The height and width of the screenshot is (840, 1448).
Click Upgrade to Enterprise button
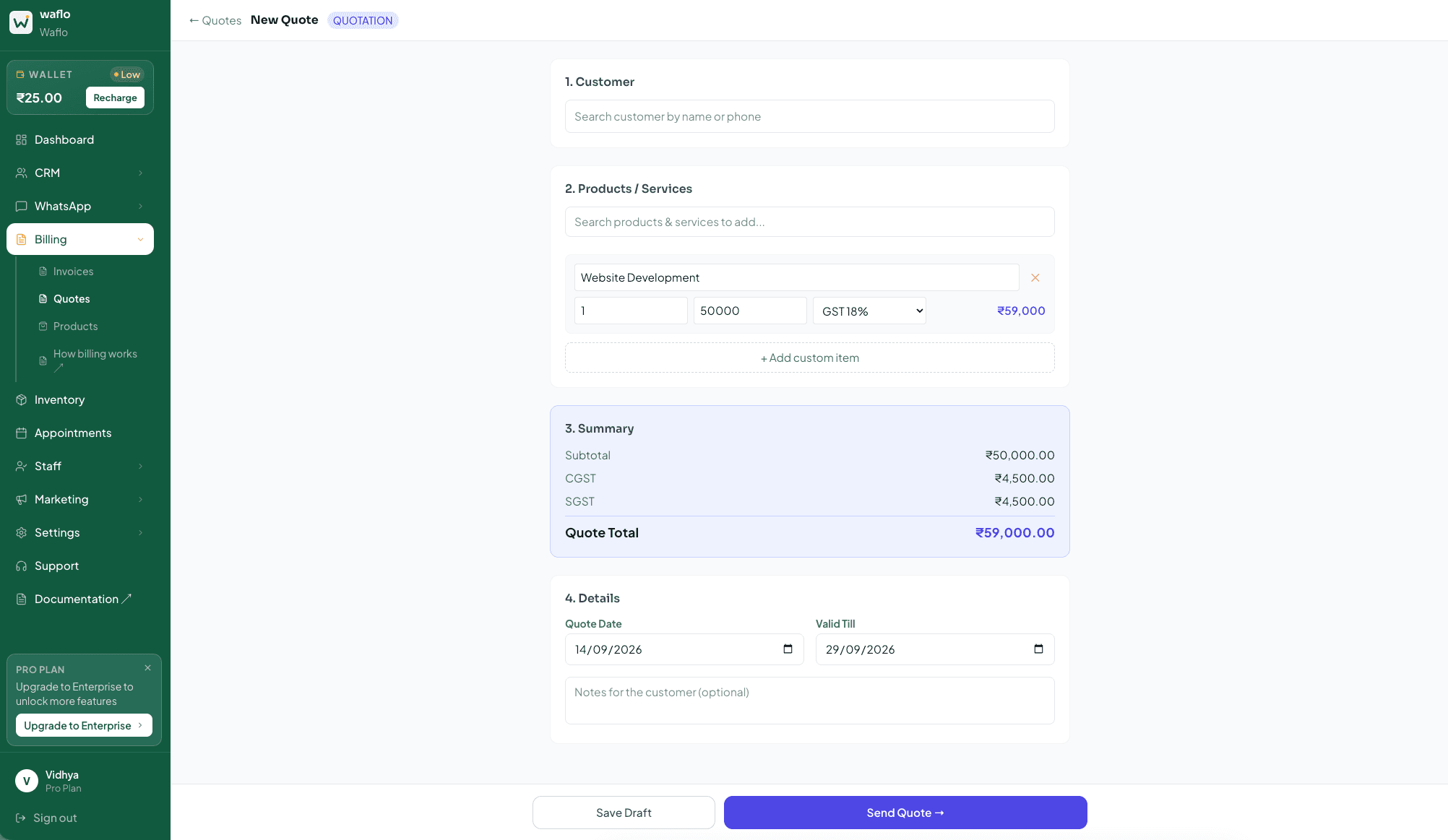tap(84, 725)
